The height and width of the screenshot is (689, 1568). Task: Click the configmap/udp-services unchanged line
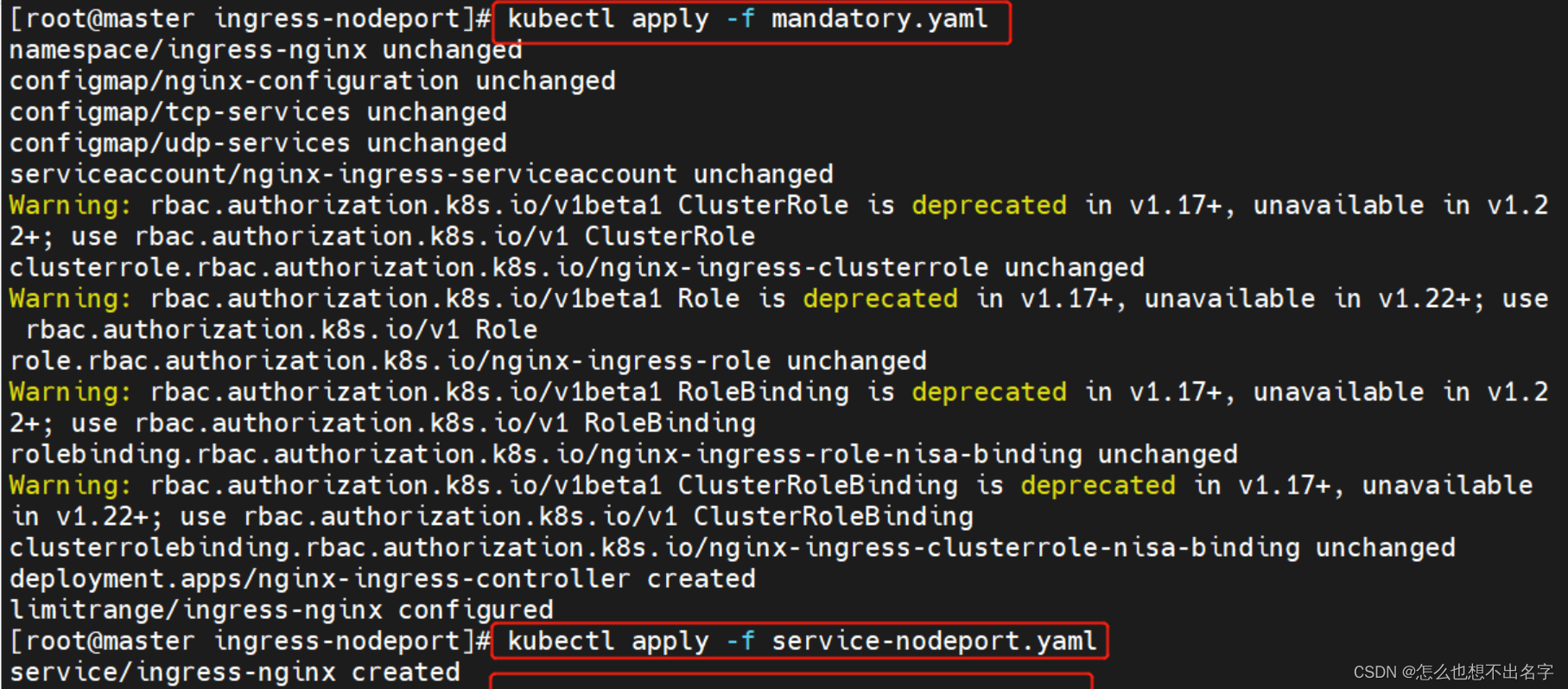pos(258,144)
